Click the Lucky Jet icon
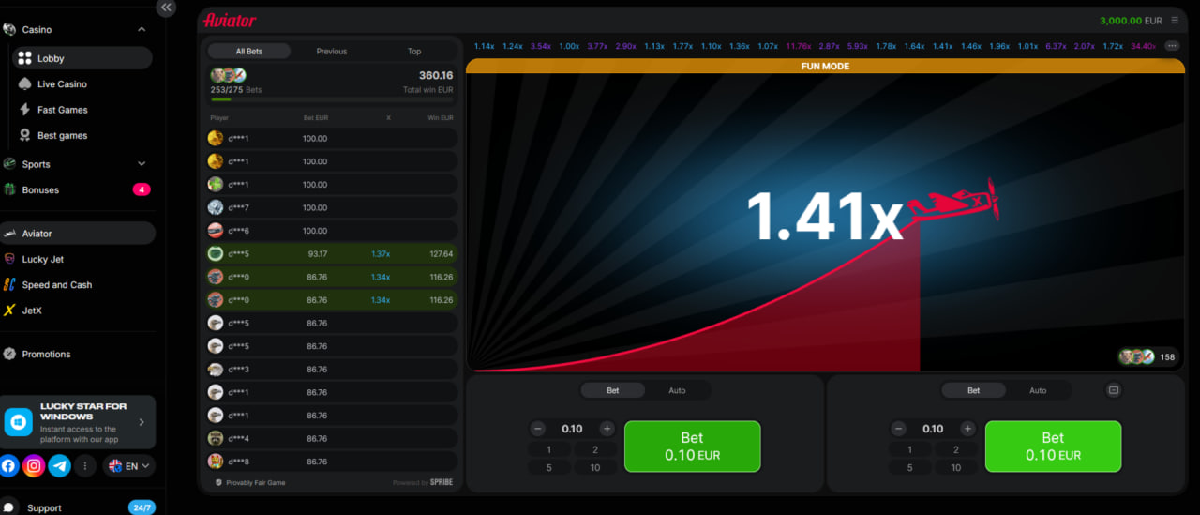The height and width of the screenshot is (515, 1200). click(x=10, y=259)
